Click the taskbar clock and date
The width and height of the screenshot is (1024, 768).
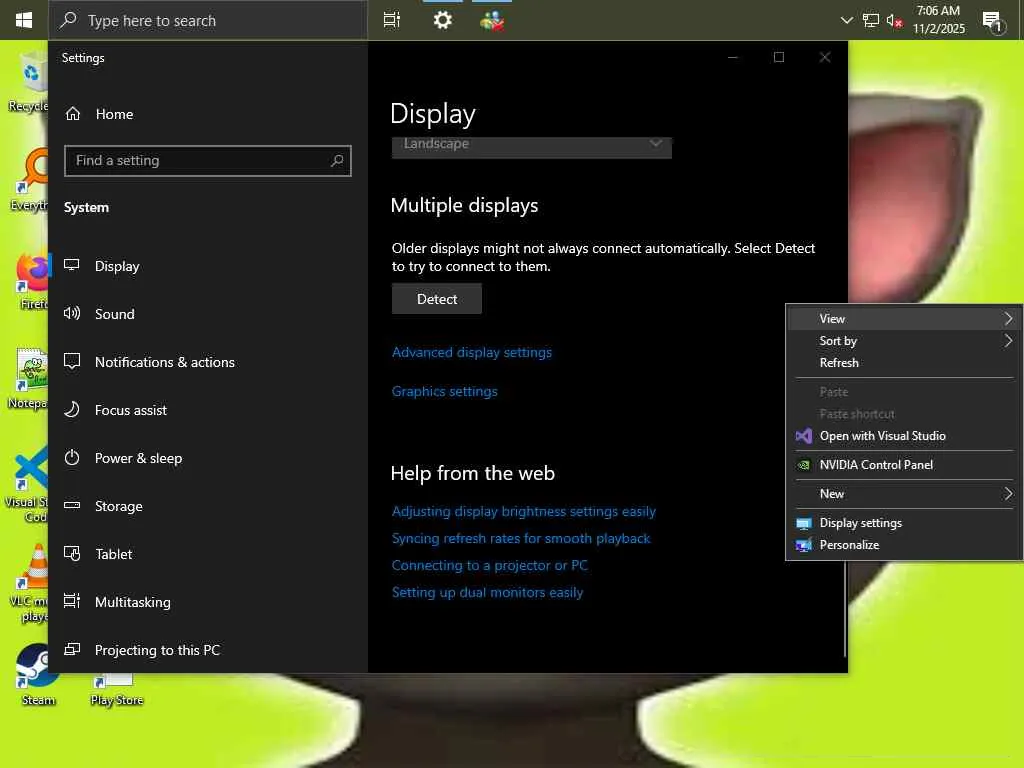tap(938, 20)
